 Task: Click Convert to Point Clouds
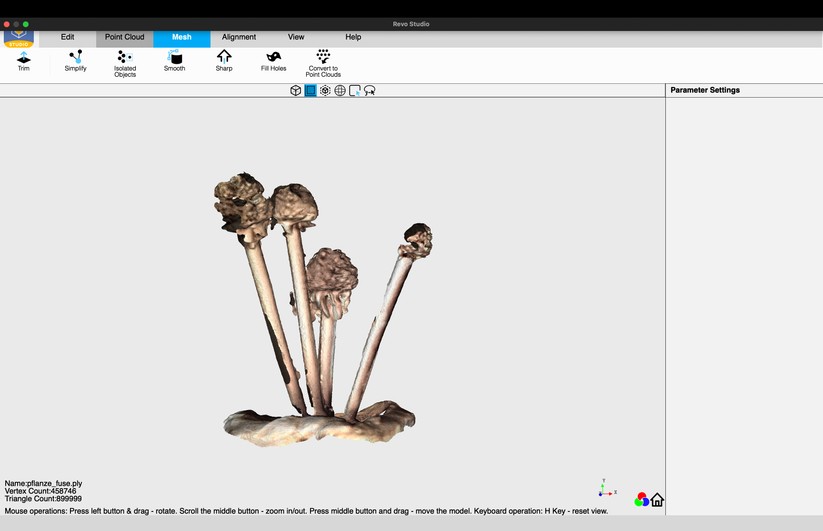[323, 63]
